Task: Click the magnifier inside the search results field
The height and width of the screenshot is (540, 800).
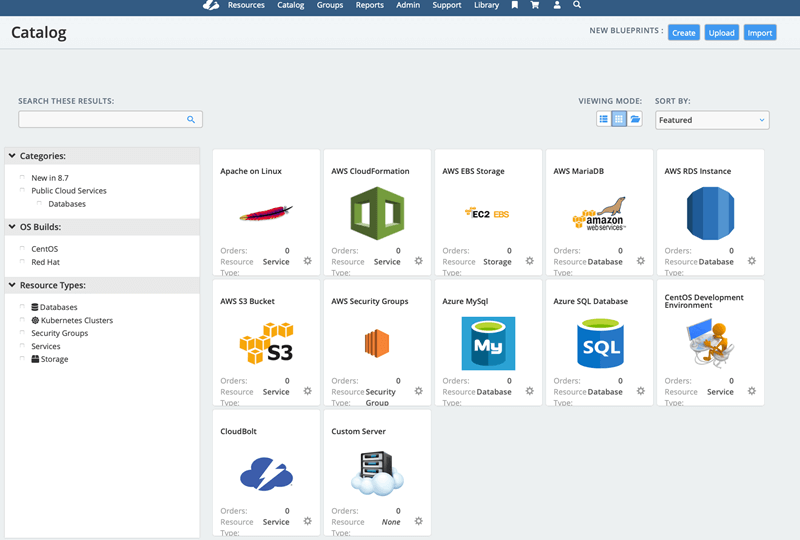Action: coord(191,119)
